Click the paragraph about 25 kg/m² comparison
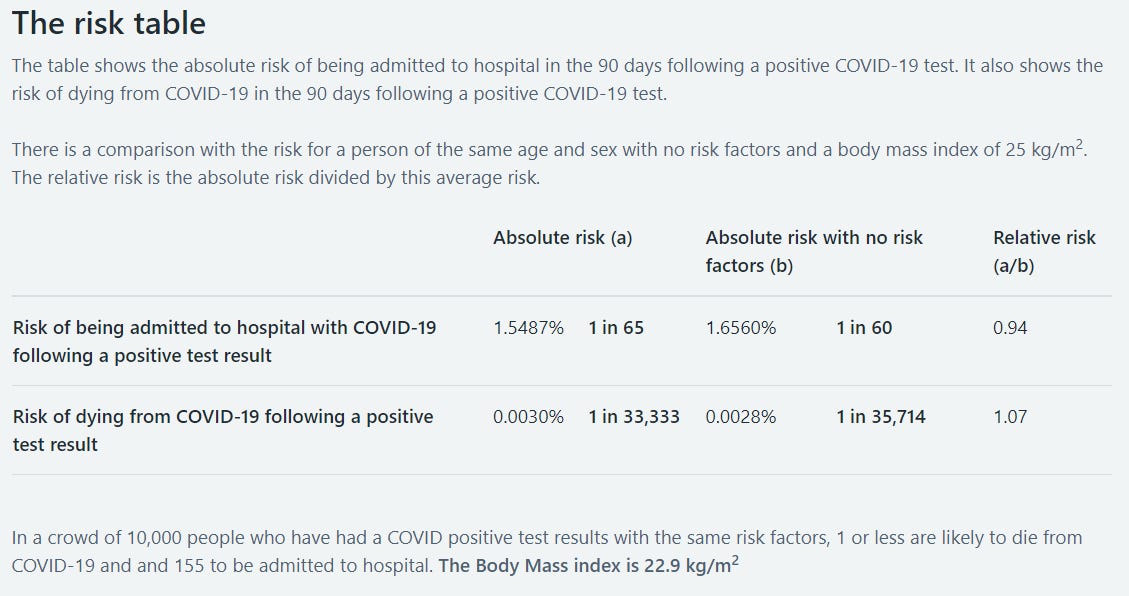Viewport: 1129px width, 596px height. tap(549, 163)
